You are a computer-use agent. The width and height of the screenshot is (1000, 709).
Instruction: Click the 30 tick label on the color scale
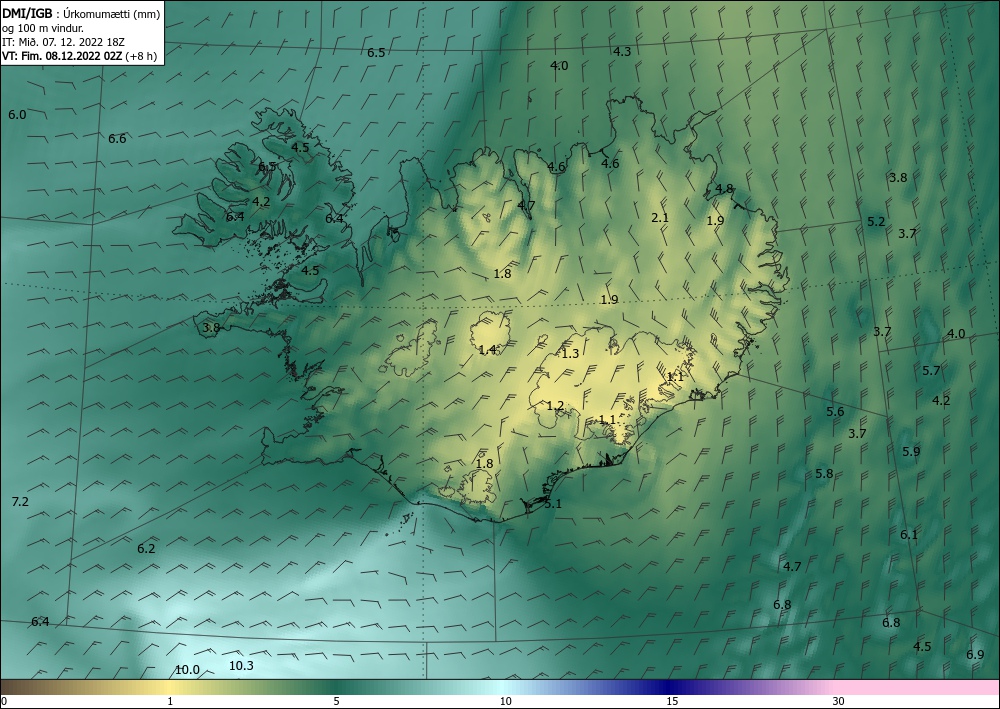tap(839, 702)
